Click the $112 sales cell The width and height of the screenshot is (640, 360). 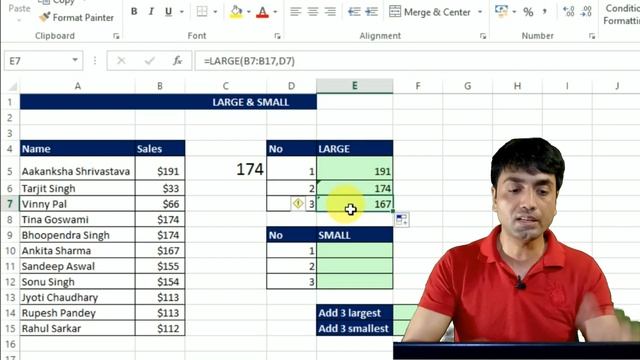160,328
